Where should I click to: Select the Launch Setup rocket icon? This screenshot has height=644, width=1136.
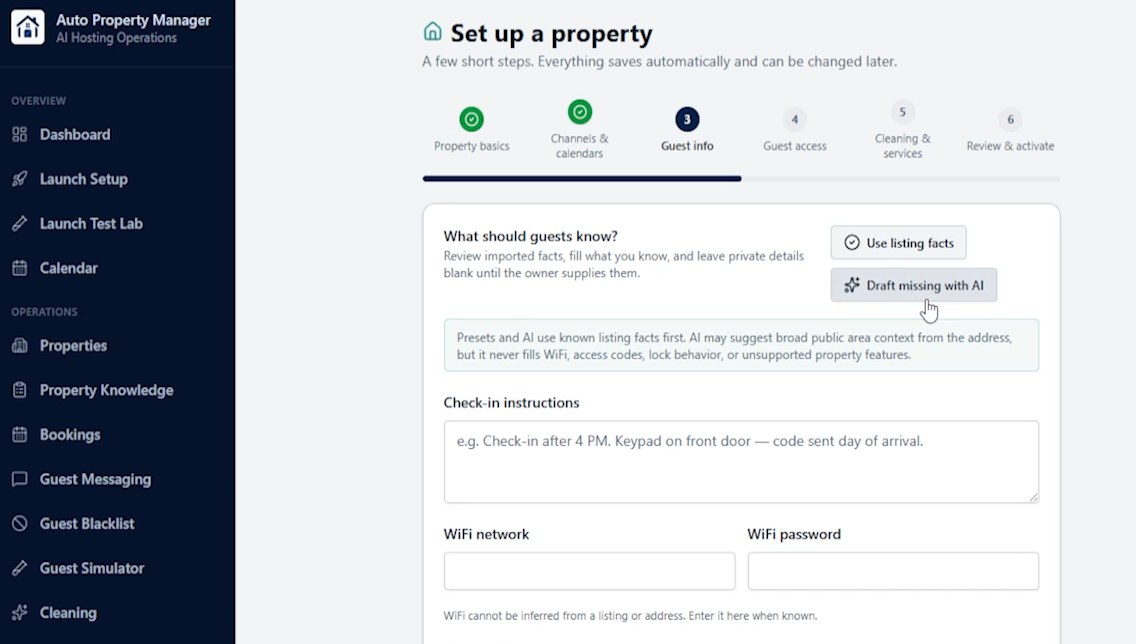point(20,179)
